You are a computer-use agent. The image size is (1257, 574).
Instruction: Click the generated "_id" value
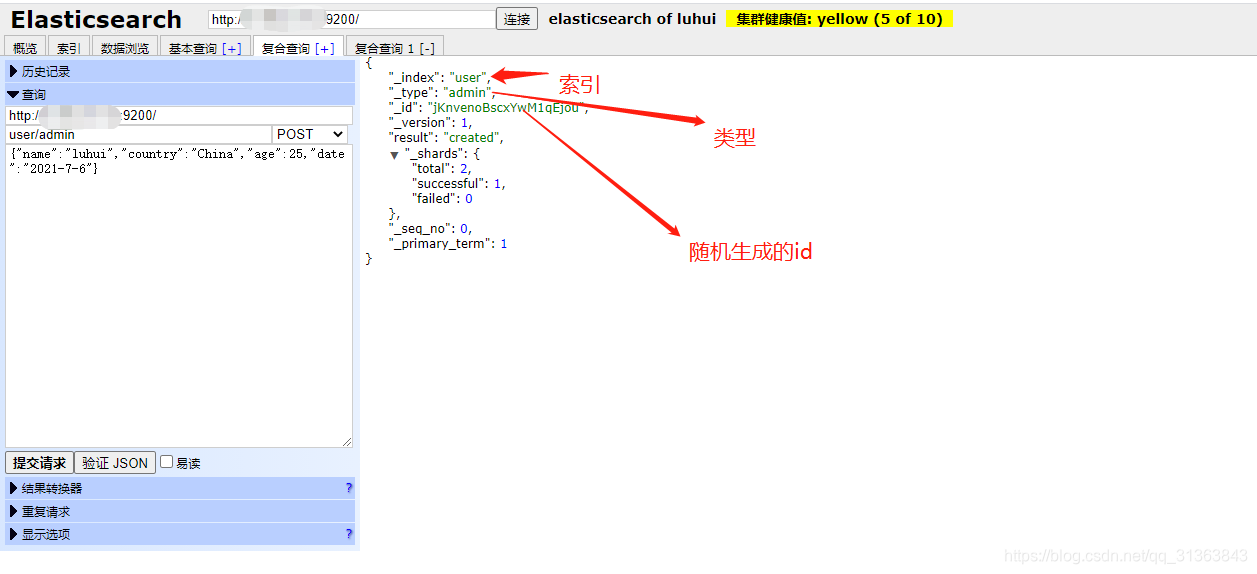[x=505, y=107]
